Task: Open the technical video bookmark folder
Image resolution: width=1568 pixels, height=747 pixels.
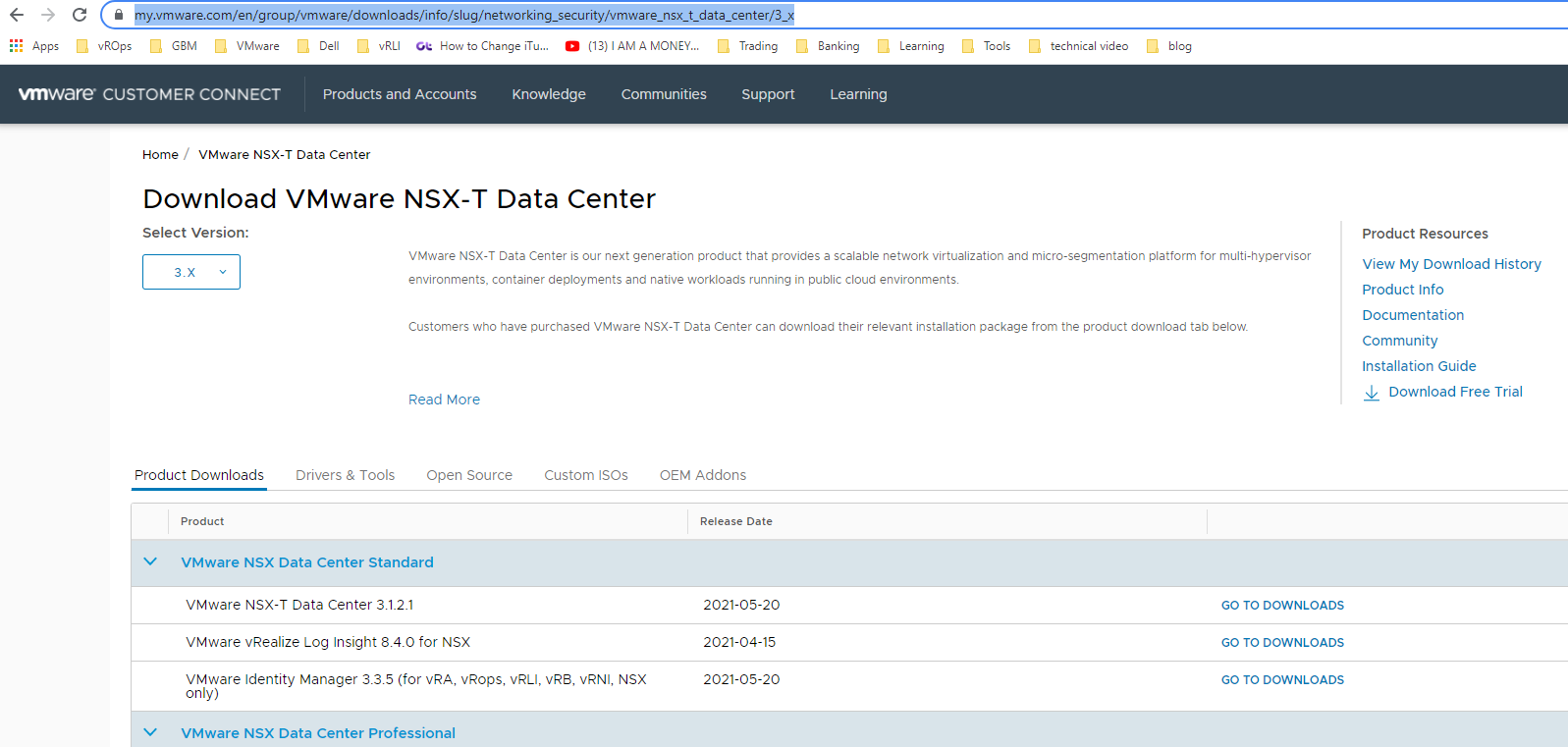Action: (x=1078, y=46)
